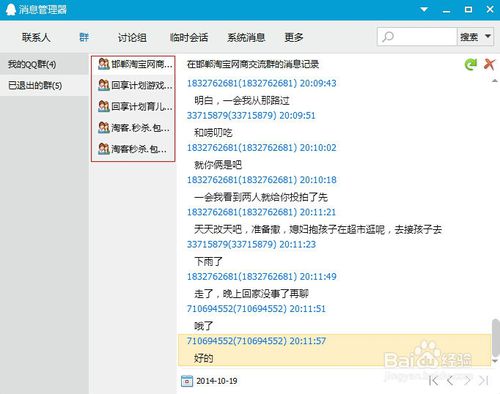Image resolution: width=500 pixels, height=394 pixels.
Task: Click the green export/refresh records icon
Action: tap(471, 64)
